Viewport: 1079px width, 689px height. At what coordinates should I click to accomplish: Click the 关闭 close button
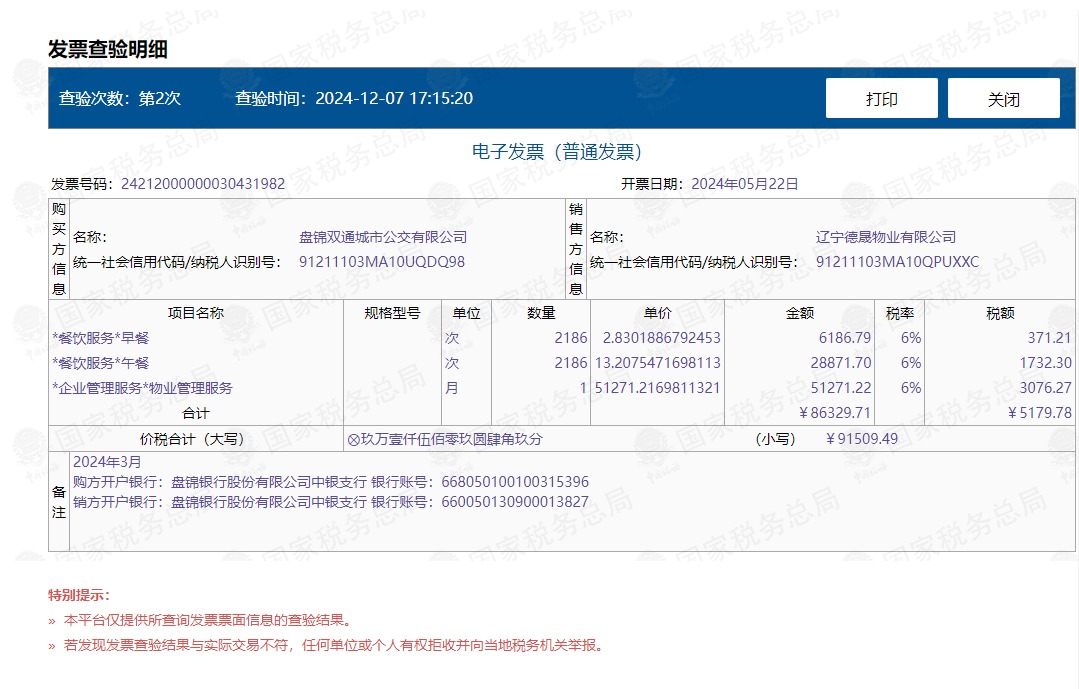1003,98
